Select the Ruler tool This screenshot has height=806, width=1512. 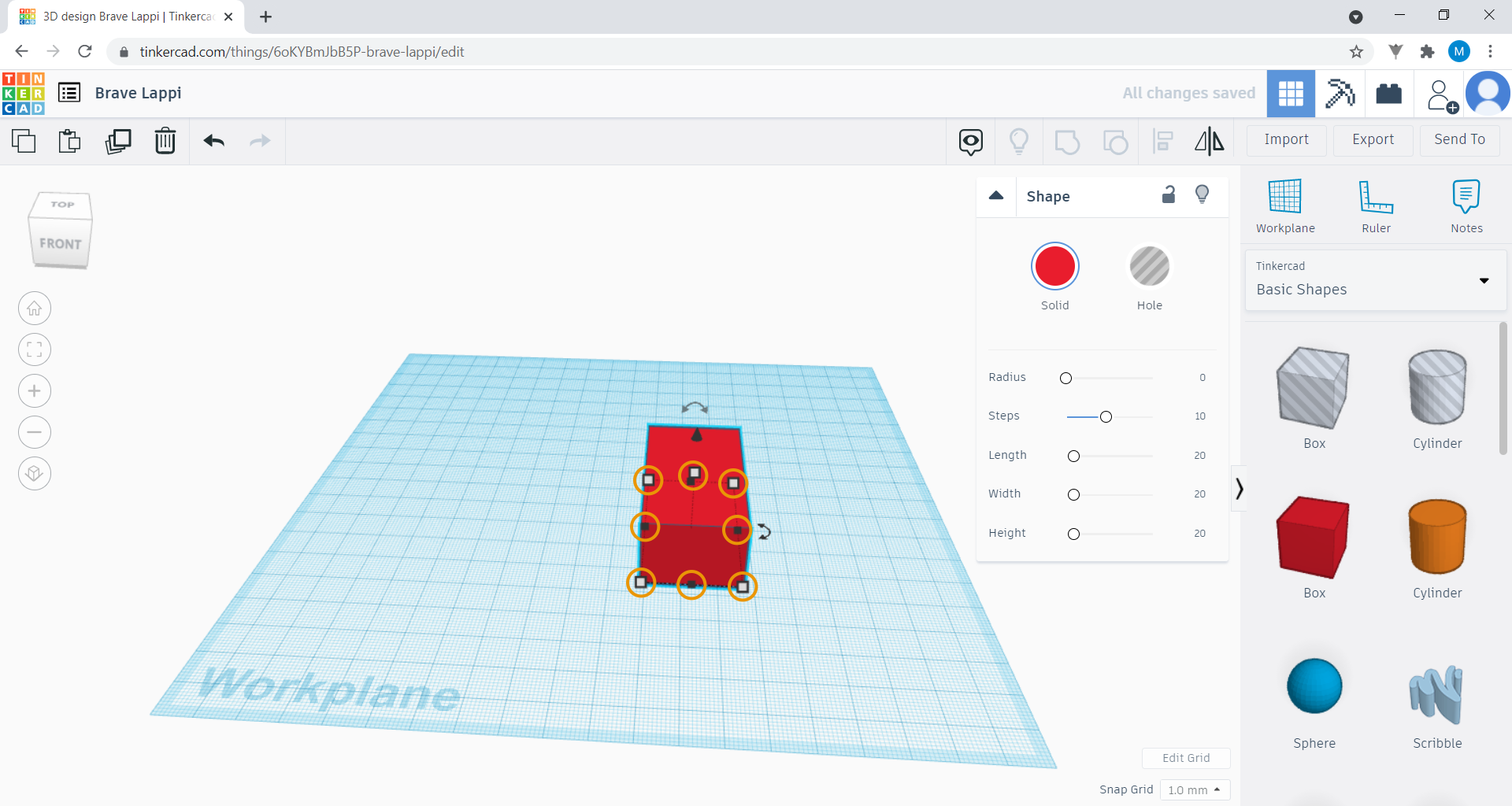pyautogui.click(x=1376, y=206)
